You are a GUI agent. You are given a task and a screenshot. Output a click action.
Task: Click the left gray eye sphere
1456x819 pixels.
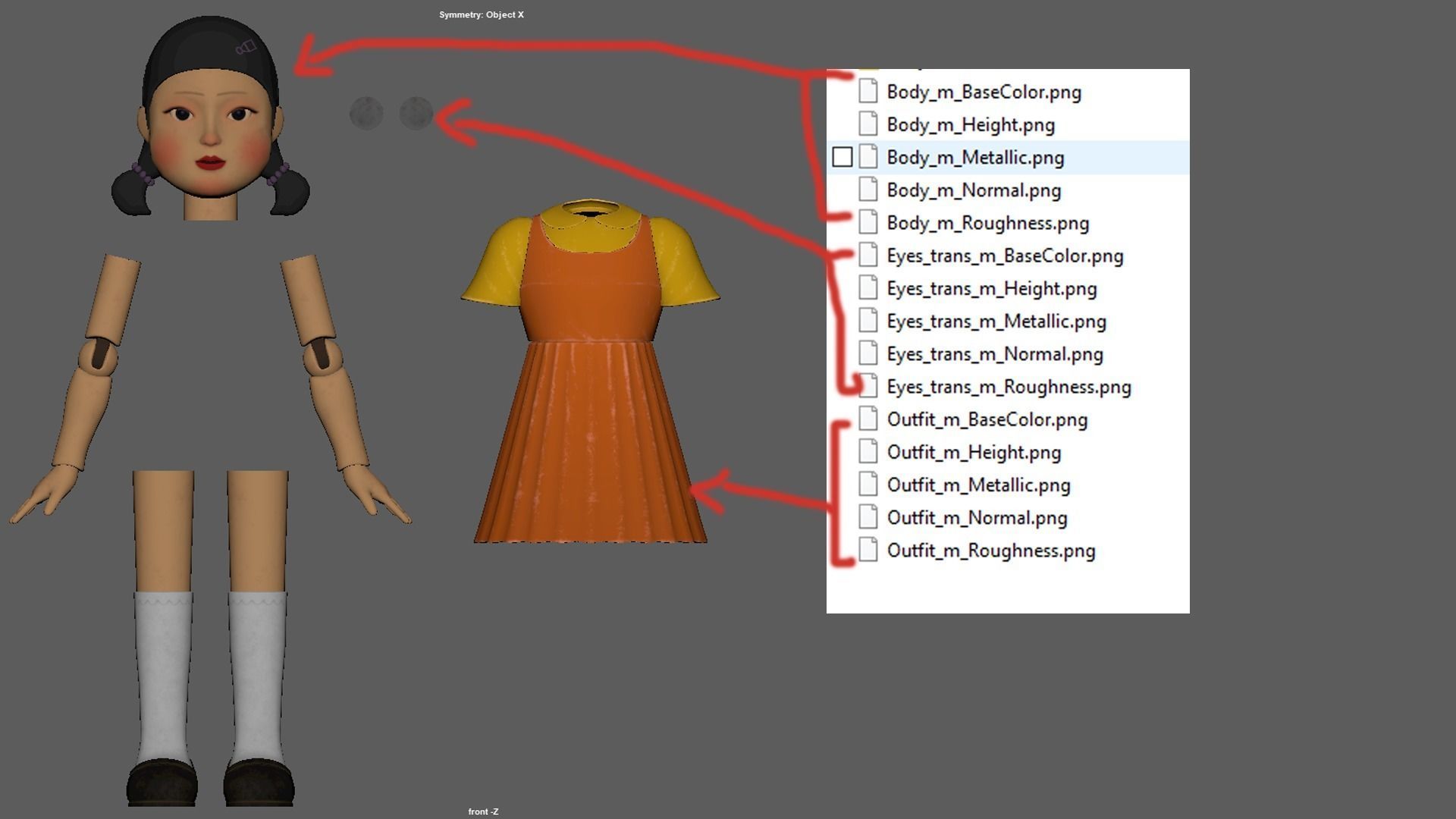(x=366, y=114)
